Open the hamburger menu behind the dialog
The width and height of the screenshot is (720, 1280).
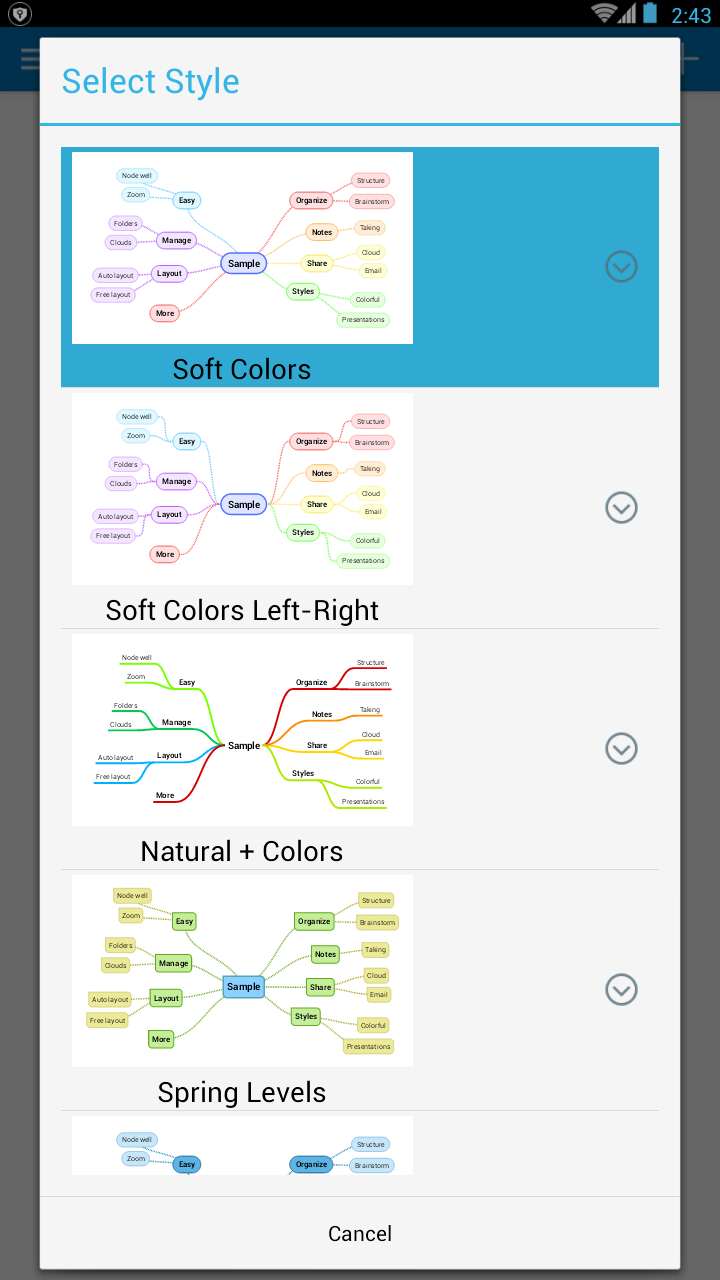tap(30, 59)
